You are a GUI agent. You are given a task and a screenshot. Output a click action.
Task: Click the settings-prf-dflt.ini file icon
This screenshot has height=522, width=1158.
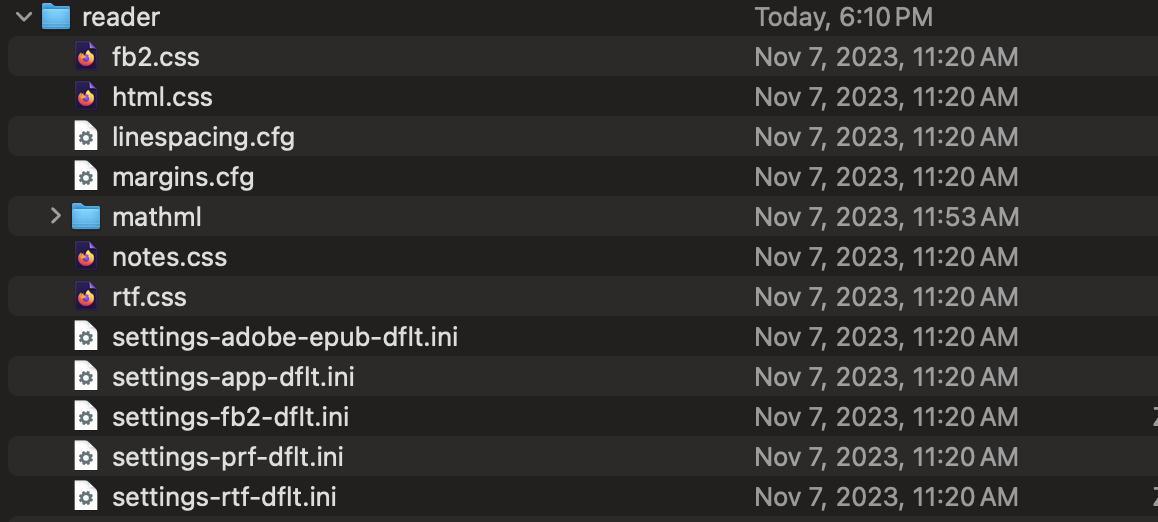pos(87,457)
